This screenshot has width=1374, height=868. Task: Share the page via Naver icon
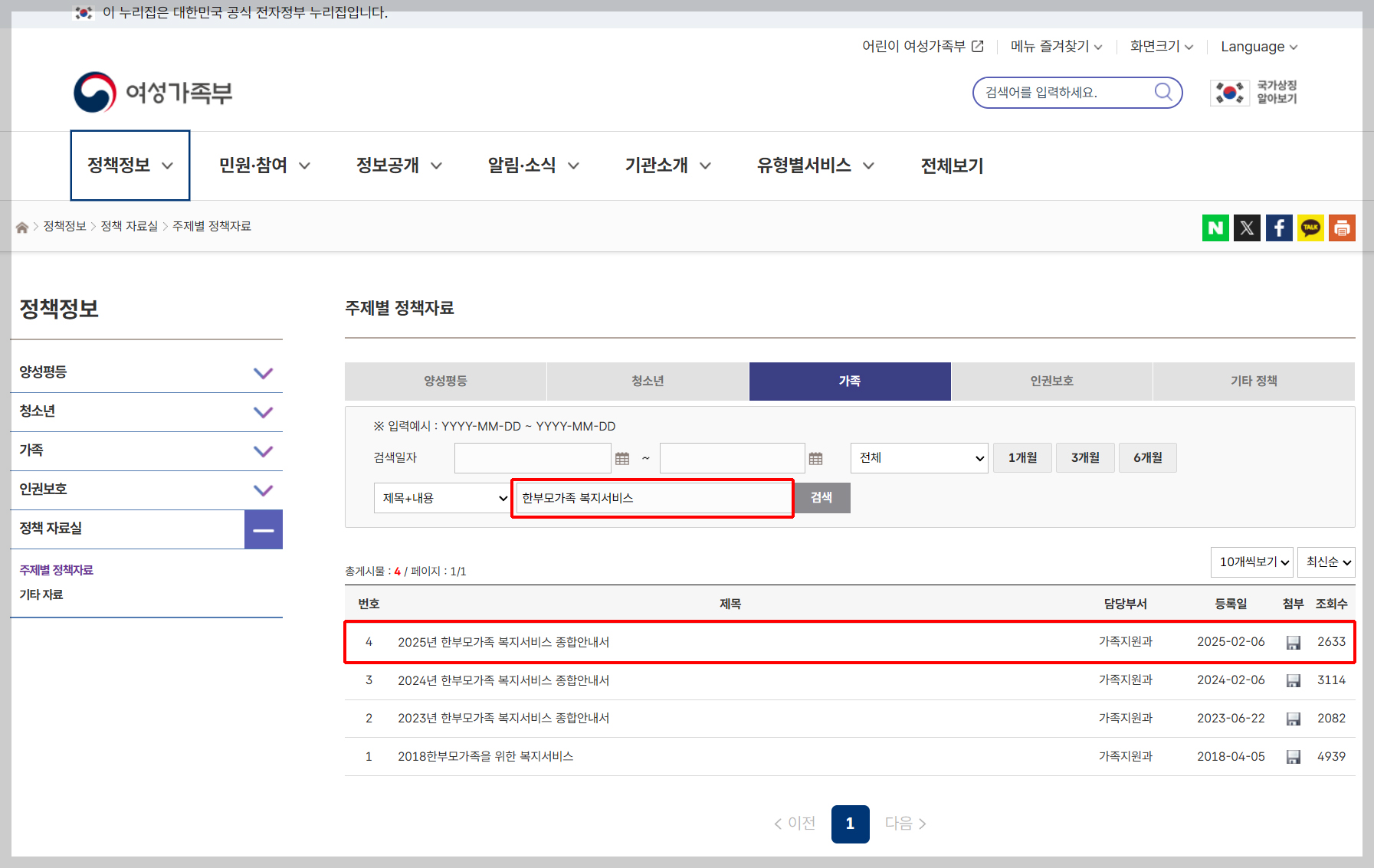point(1215,228)
